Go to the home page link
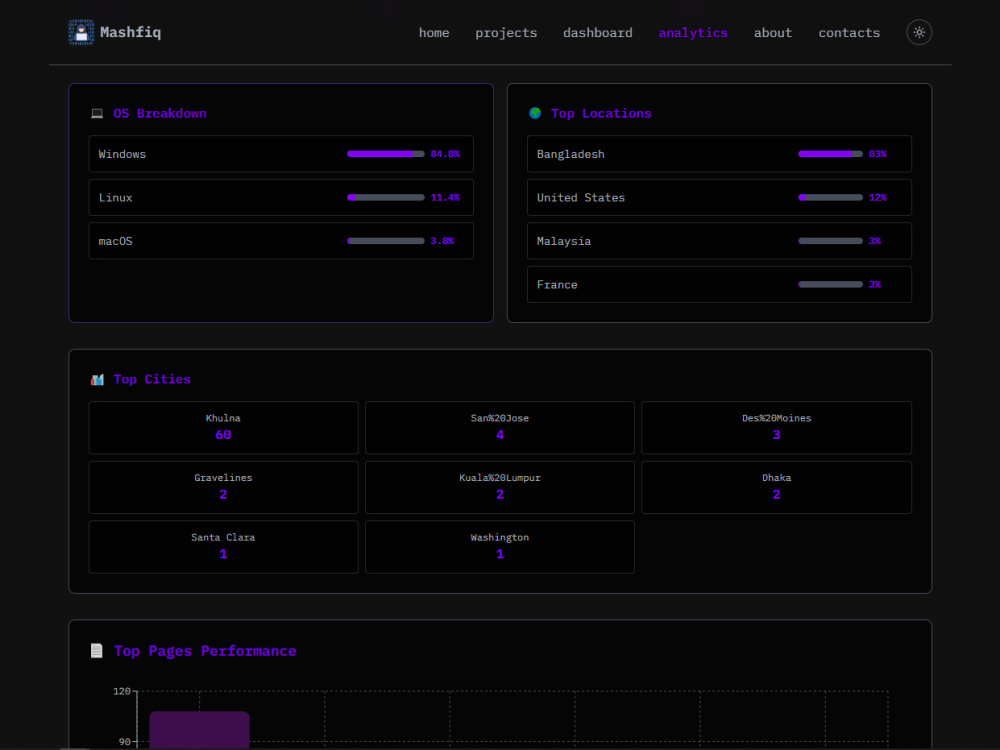Viewport: 1000px width, 750px height. [x=434, y=33]
